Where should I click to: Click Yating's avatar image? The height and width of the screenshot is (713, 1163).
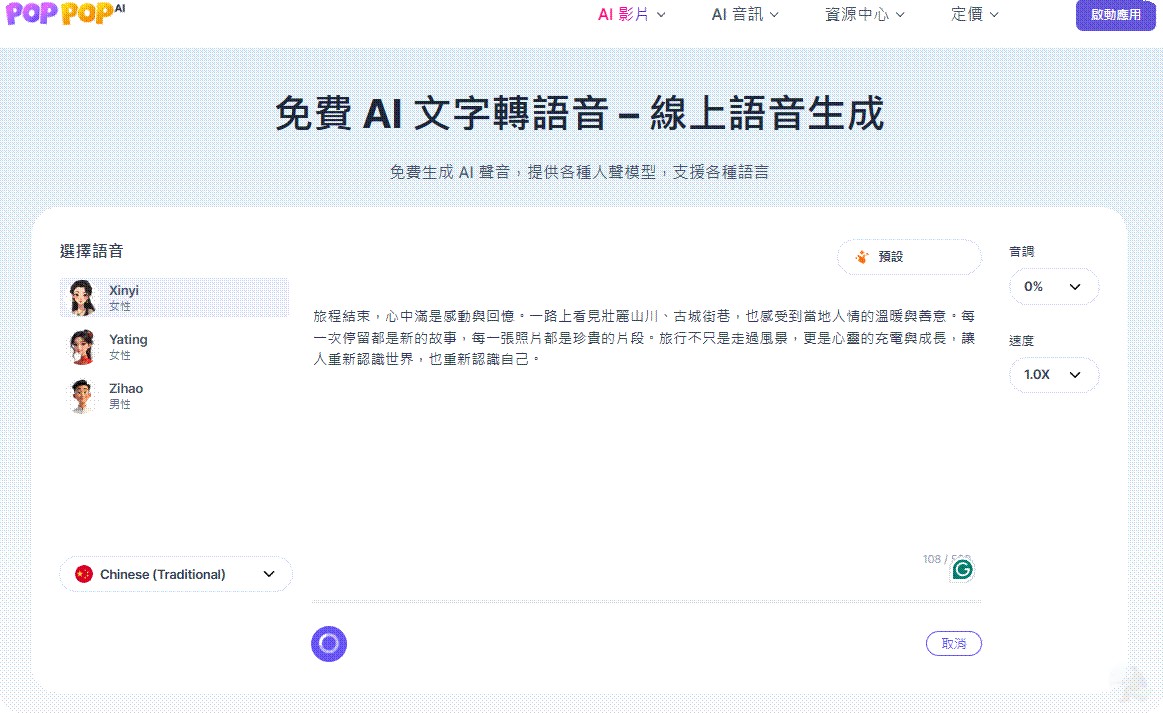click(82, 346)
